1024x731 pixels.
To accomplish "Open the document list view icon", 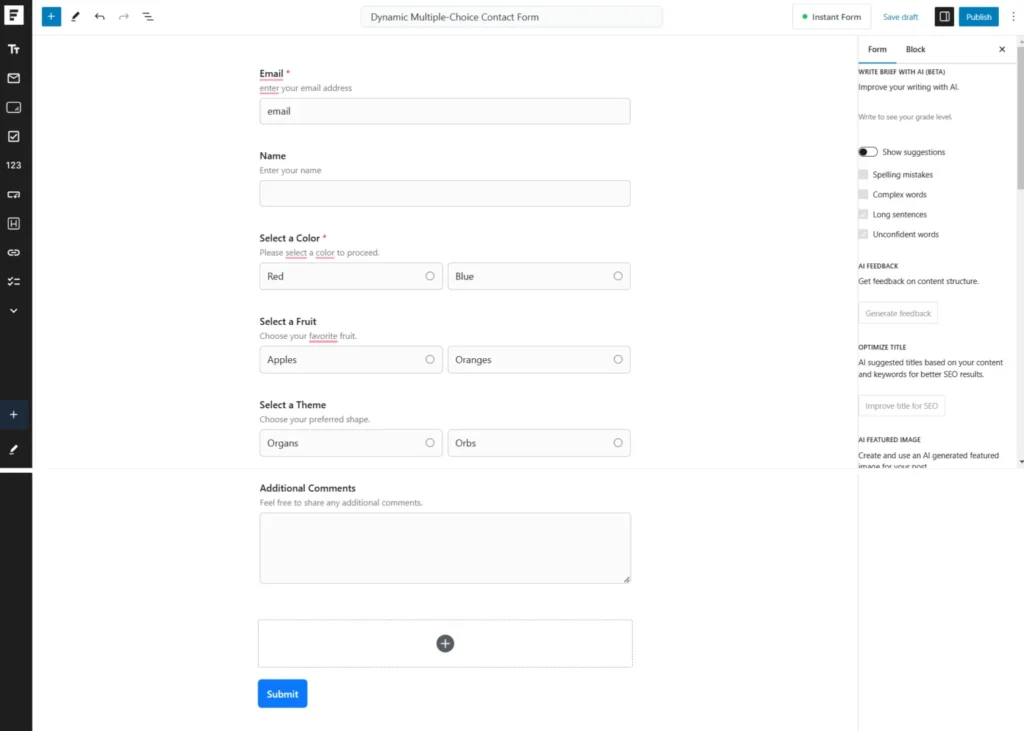I will (147, 16).
